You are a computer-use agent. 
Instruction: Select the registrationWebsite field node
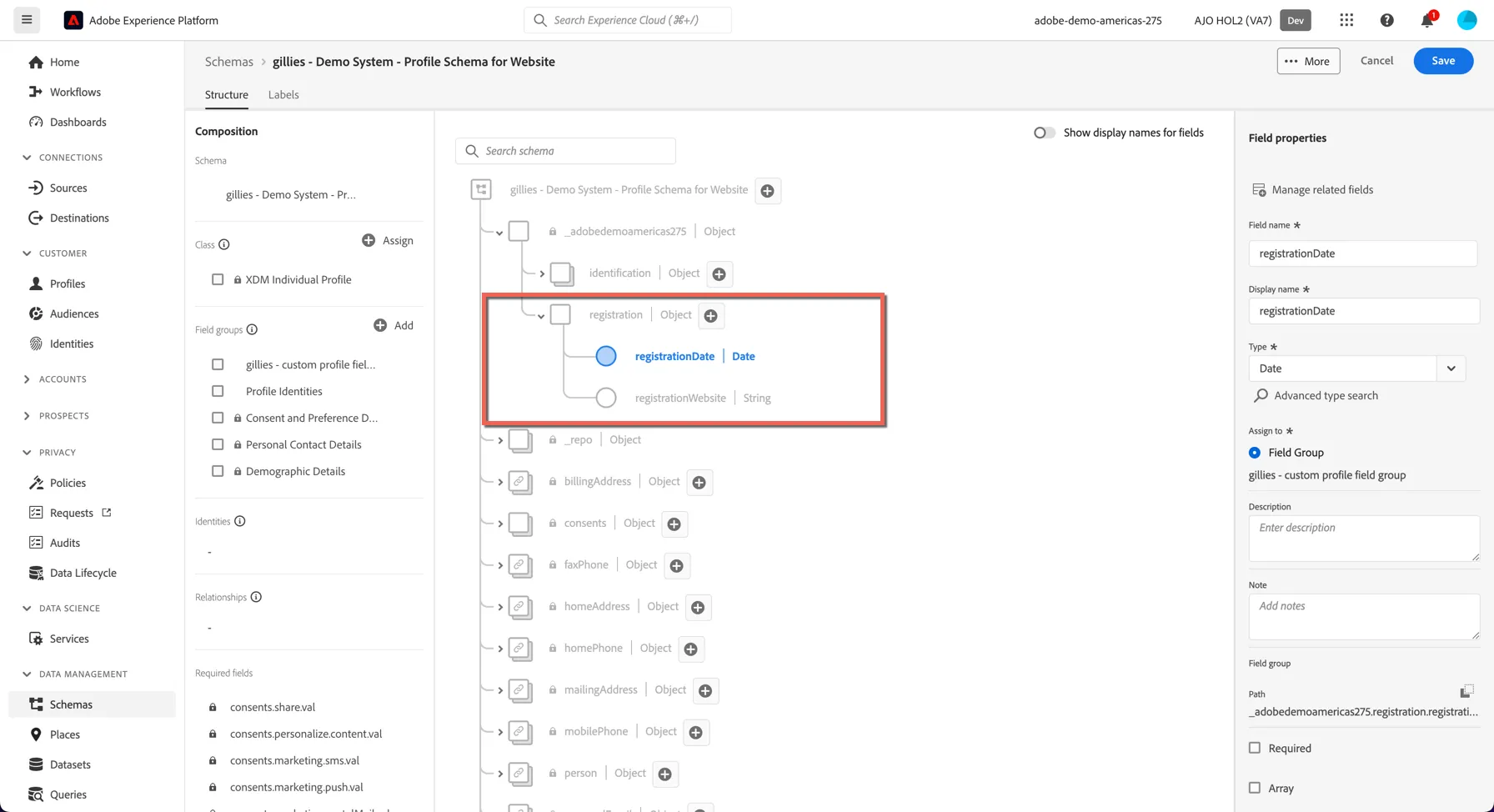[x=606, y=398]
